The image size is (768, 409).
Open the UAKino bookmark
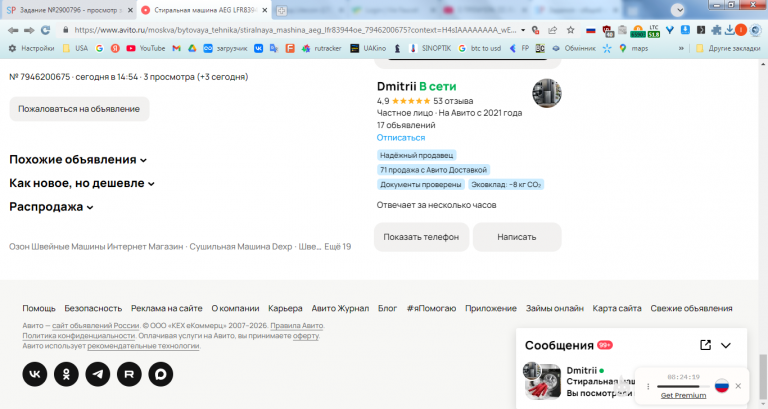click(x=368, y=48)
